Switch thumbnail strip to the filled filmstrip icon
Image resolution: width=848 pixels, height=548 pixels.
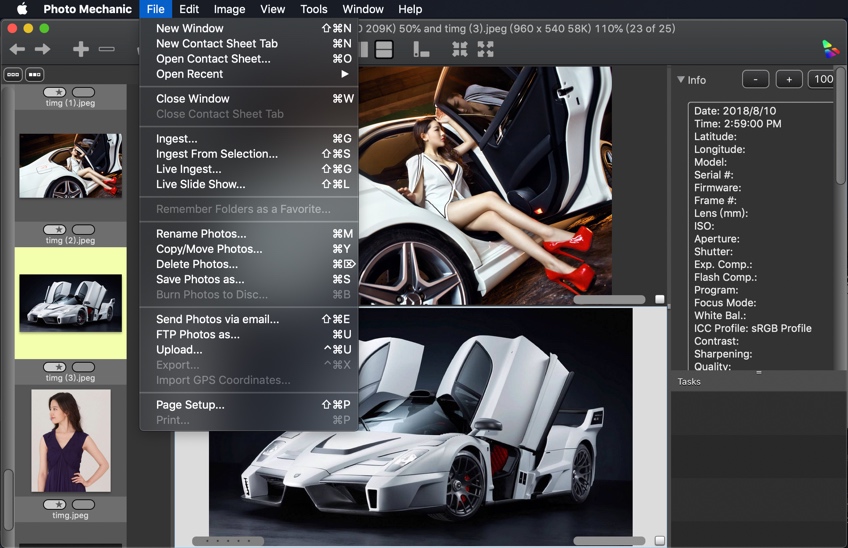(x=35, y=75)
